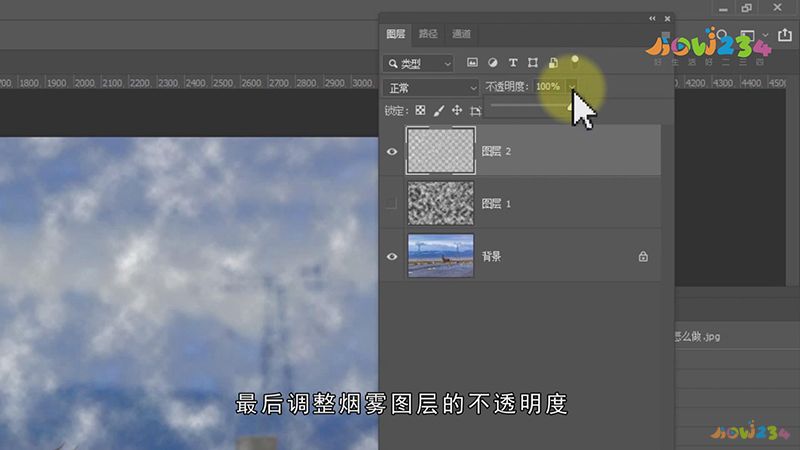Click the opacity dropdown arrow

pos(572,87)
